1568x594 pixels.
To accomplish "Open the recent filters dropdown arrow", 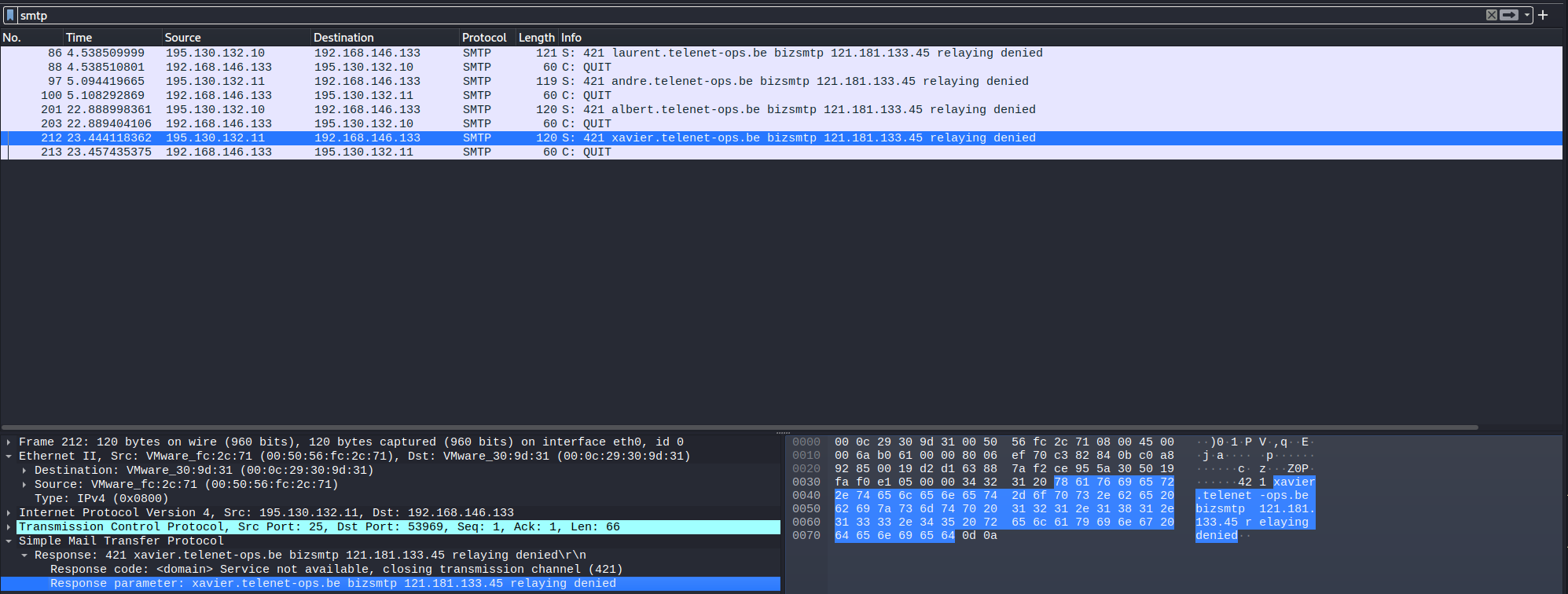I will (1526, 15).
